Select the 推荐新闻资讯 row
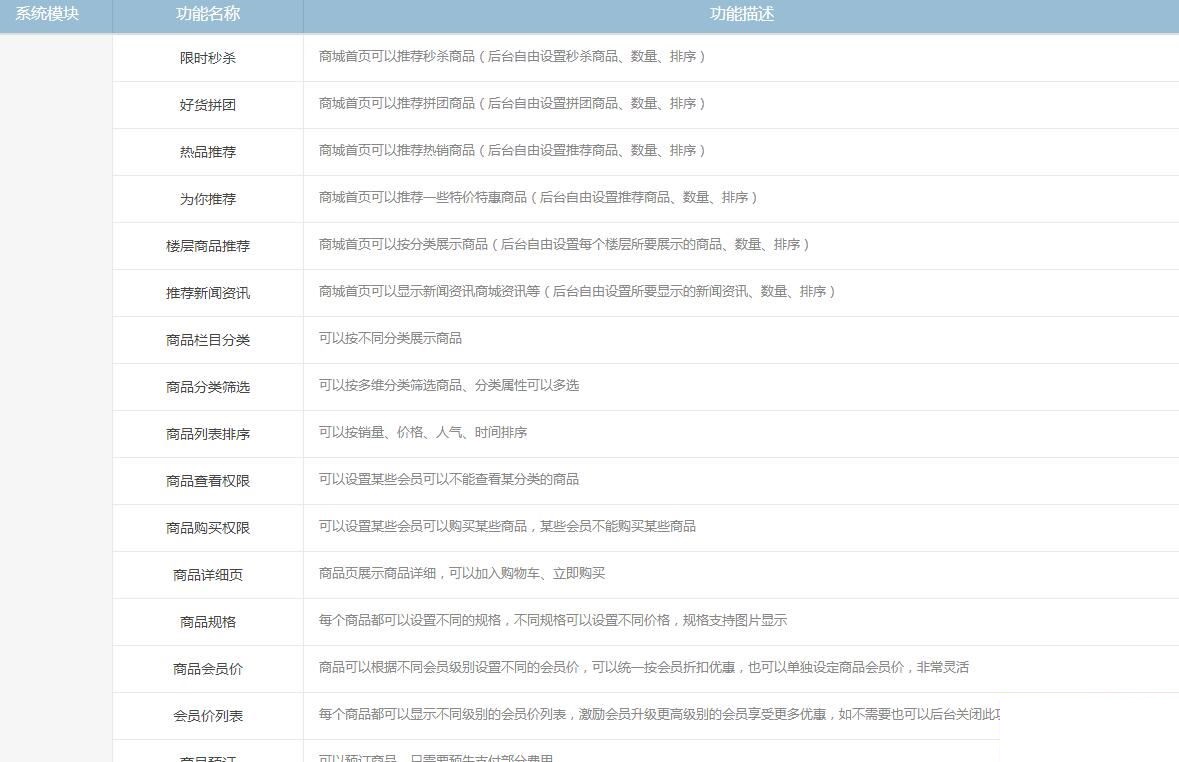1179x762 pixels. coord(209,293)
